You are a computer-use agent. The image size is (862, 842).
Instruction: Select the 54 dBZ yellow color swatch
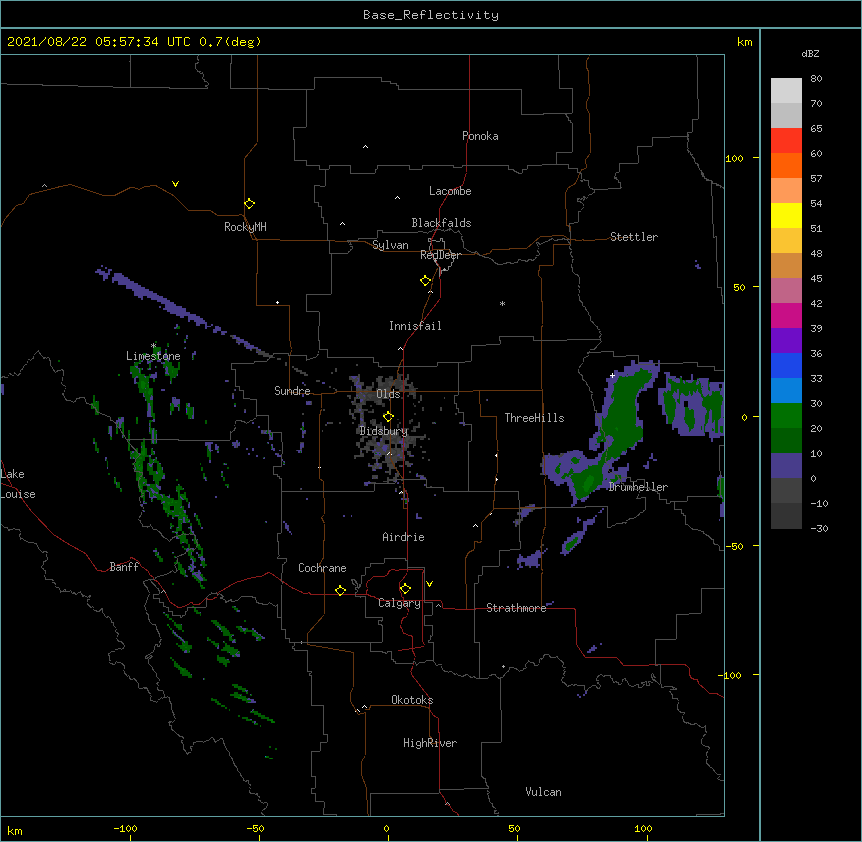click(x=786, y=215)
